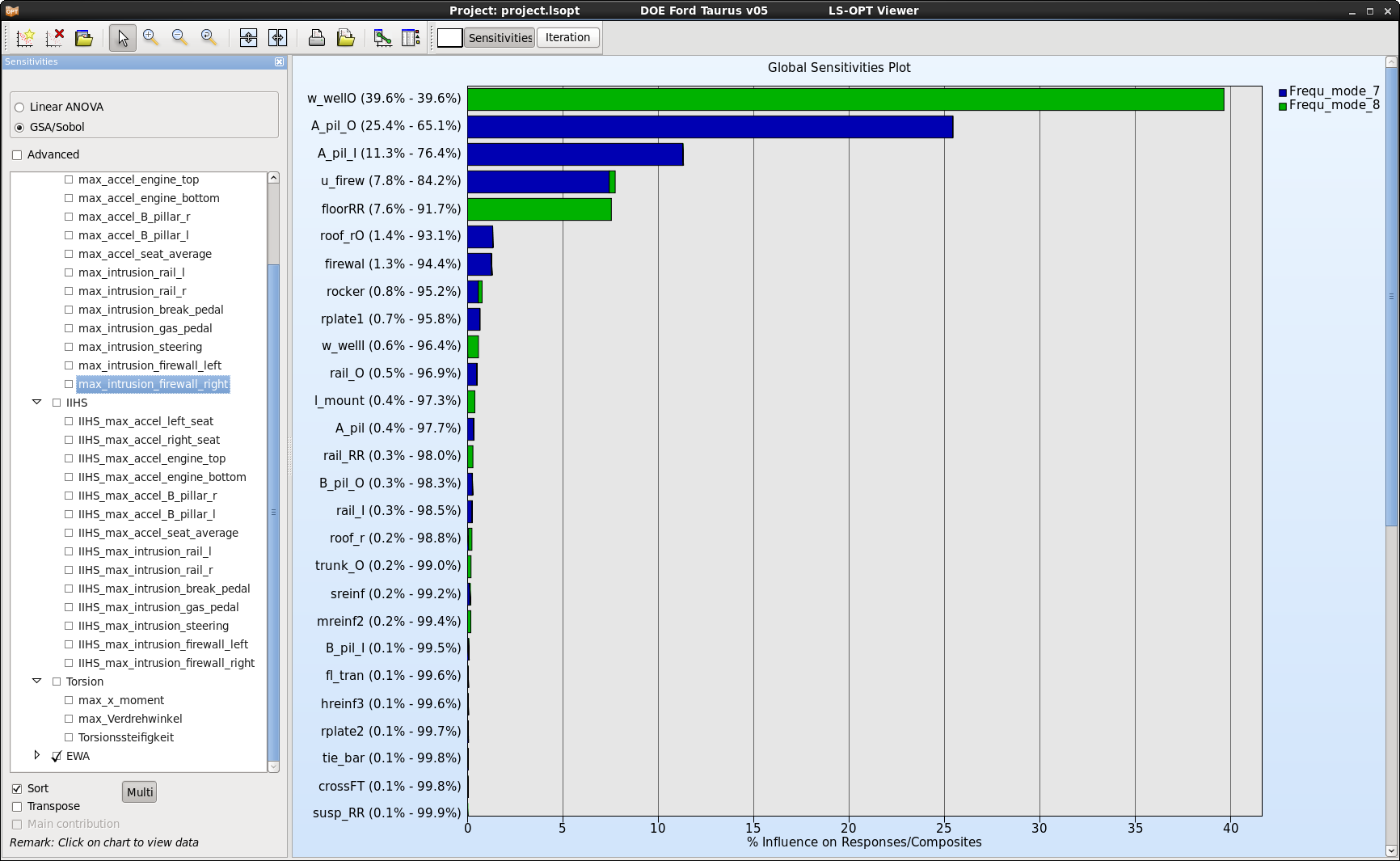Click the Frequ_mode_7 blue legend swatch
This screenshot has height=861, width=1400.
pyautogui.click(x=1283, y=92)
